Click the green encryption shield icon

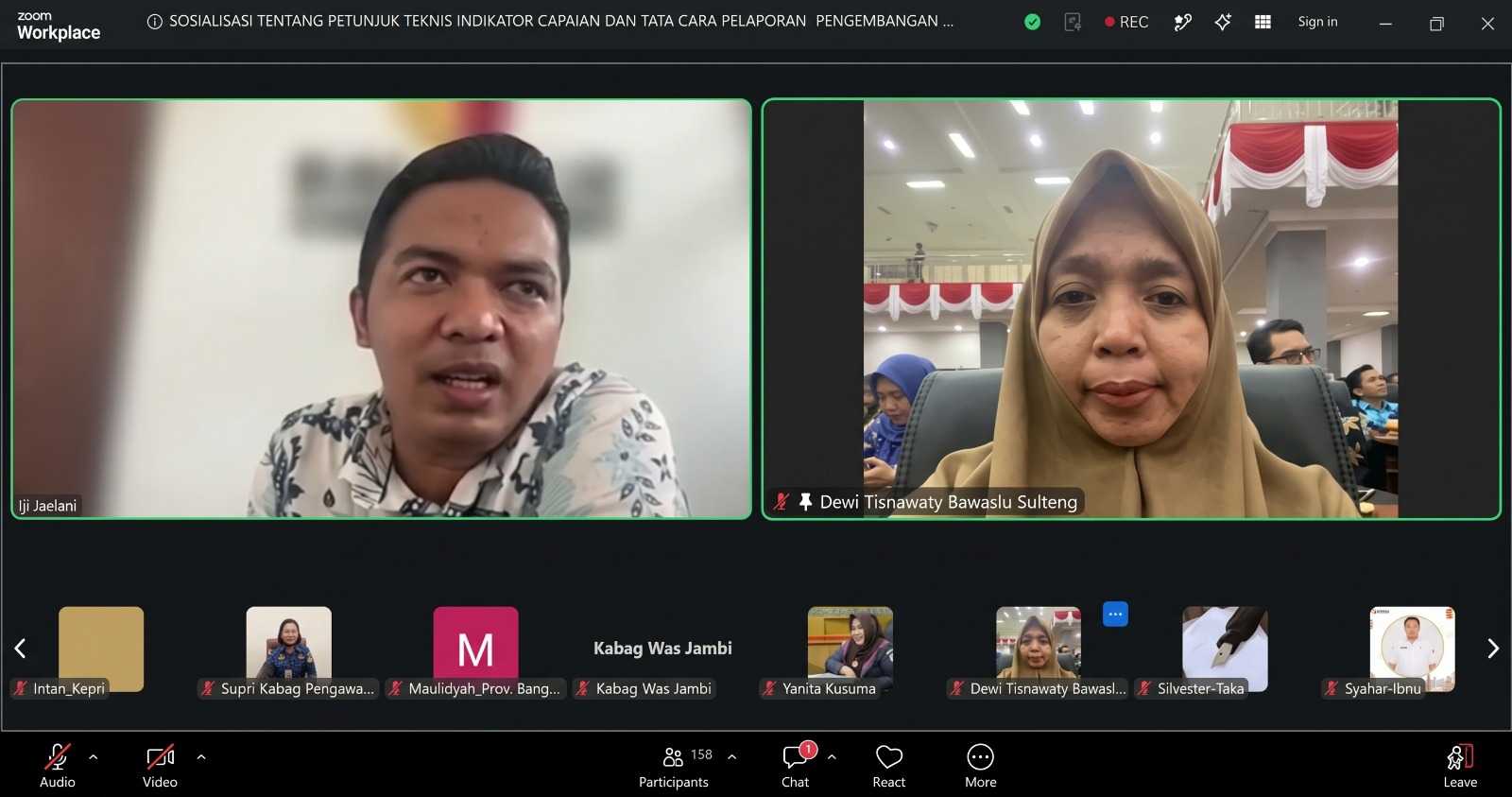(1033, 22)
